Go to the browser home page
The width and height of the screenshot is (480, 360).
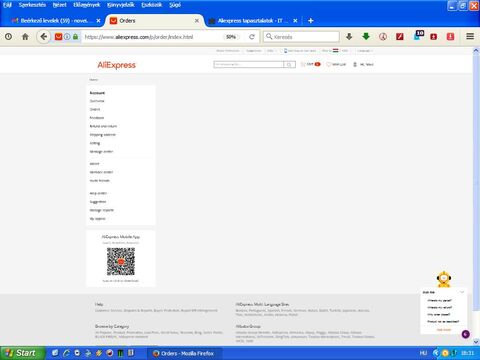pyautogui.click(x=25, y=37)
